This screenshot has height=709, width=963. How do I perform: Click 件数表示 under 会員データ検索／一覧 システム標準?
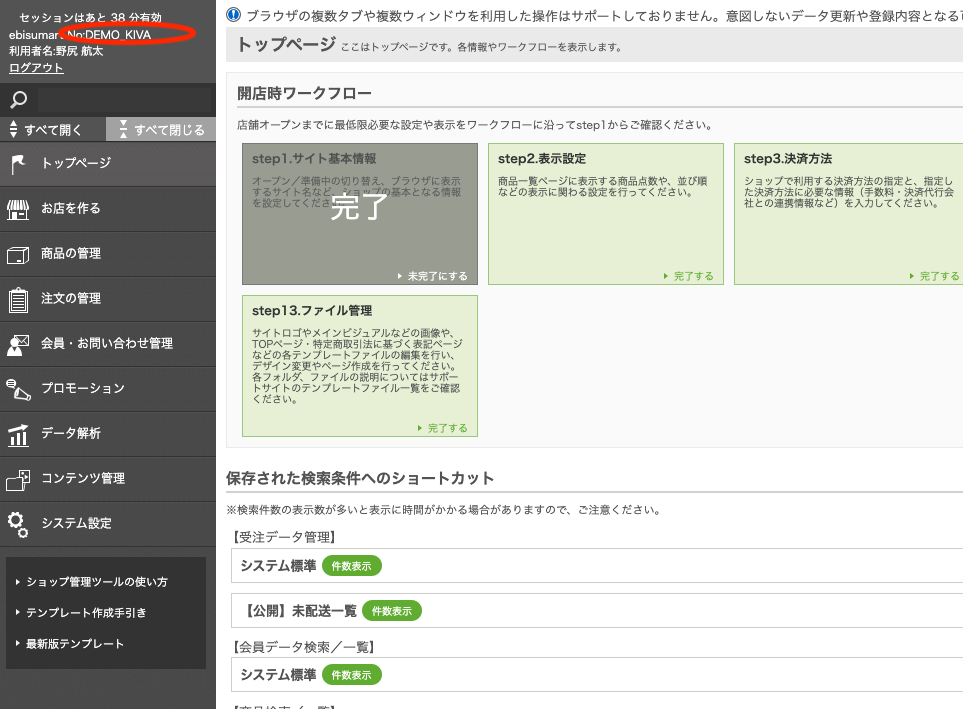pos(351,675)
